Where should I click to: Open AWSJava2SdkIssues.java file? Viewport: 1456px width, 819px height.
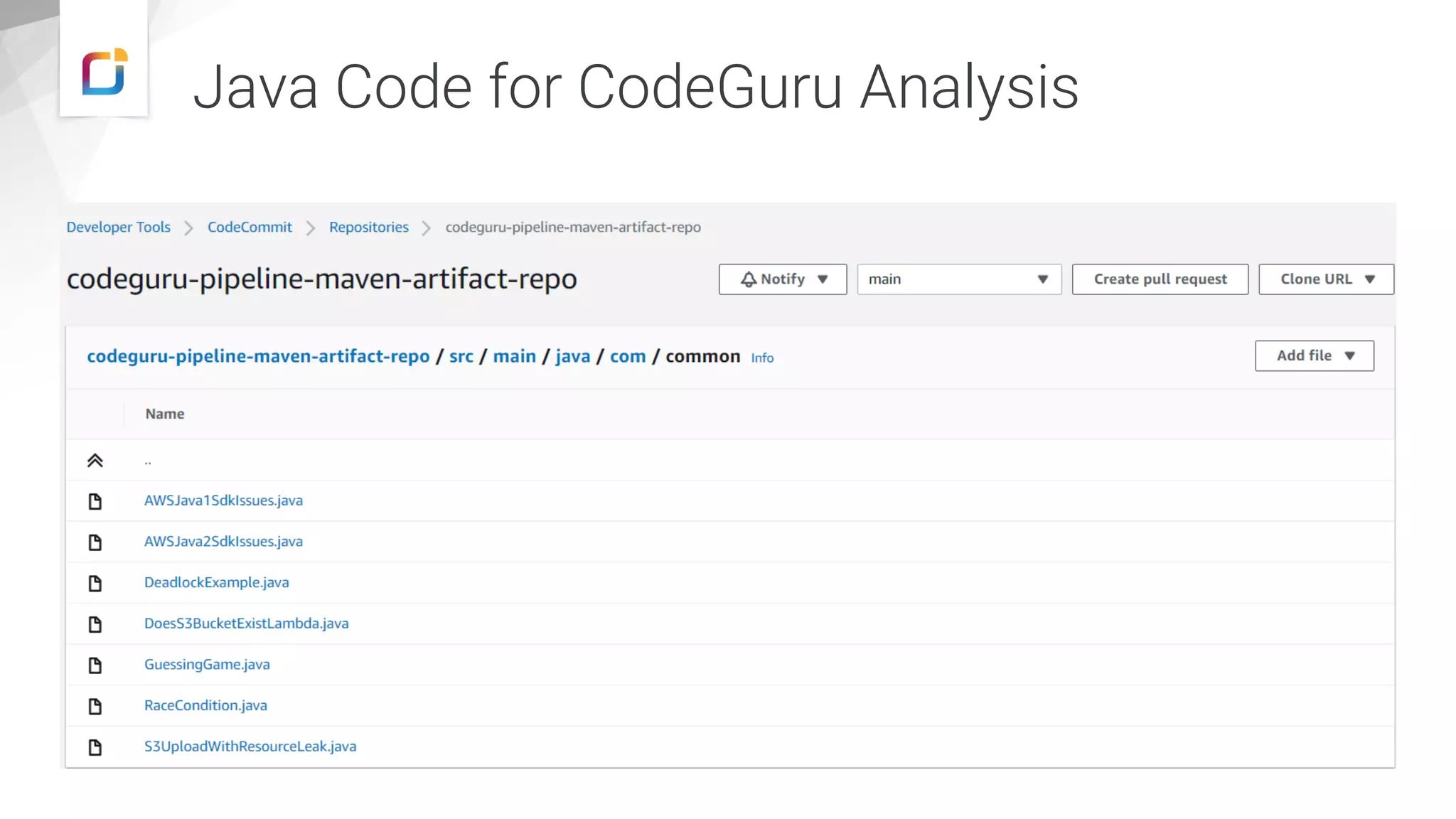tap(223, 542)
